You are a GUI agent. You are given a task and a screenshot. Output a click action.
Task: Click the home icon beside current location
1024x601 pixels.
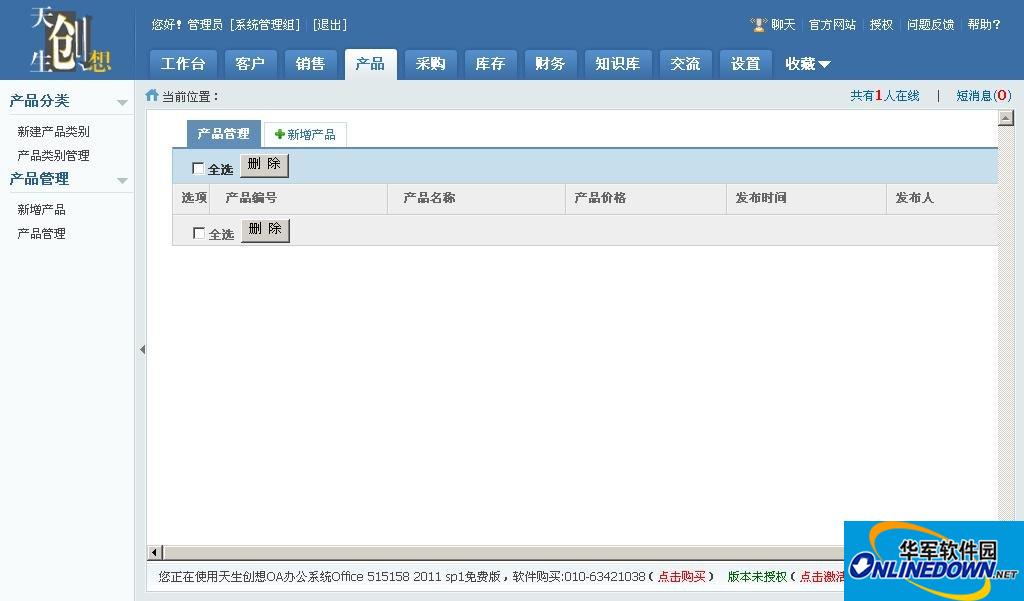coord(152,96)
